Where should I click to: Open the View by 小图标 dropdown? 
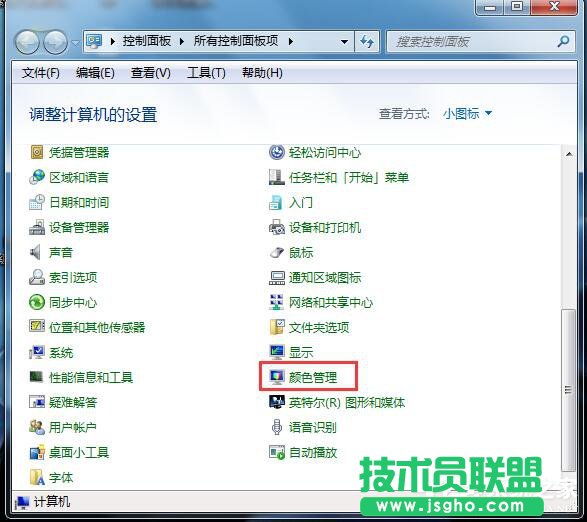click(467, 113)
